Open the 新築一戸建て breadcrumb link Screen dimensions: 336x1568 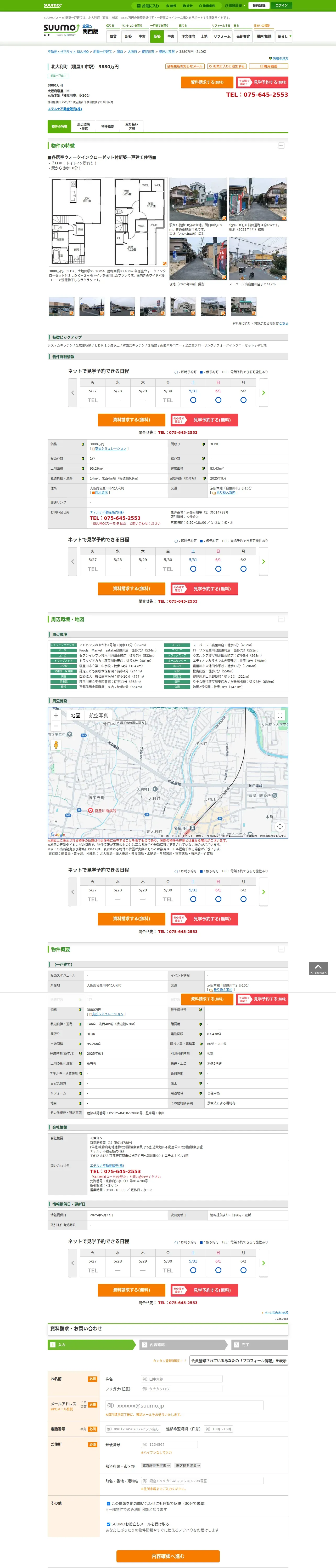[x=102, y=52]
